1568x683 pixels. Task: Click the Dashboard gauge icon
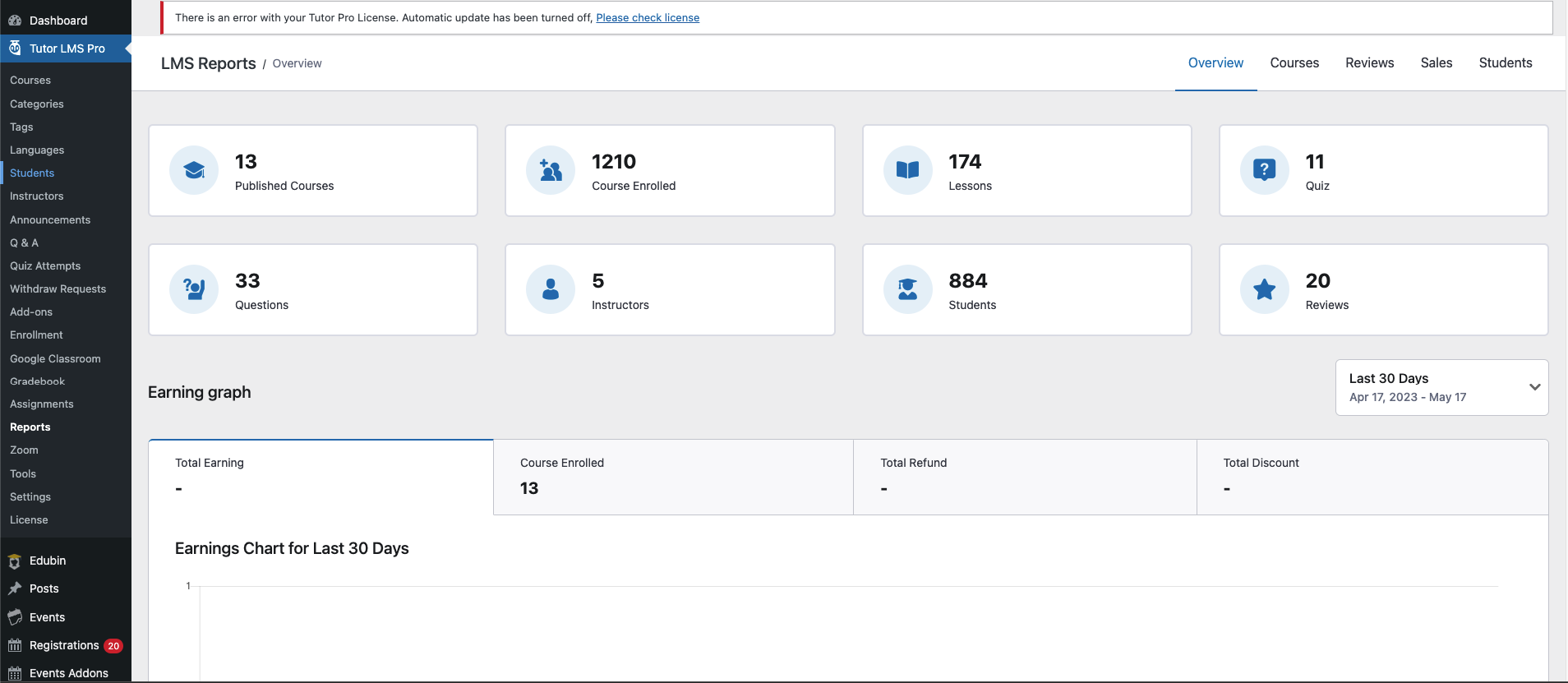click(x=15, y=21)
